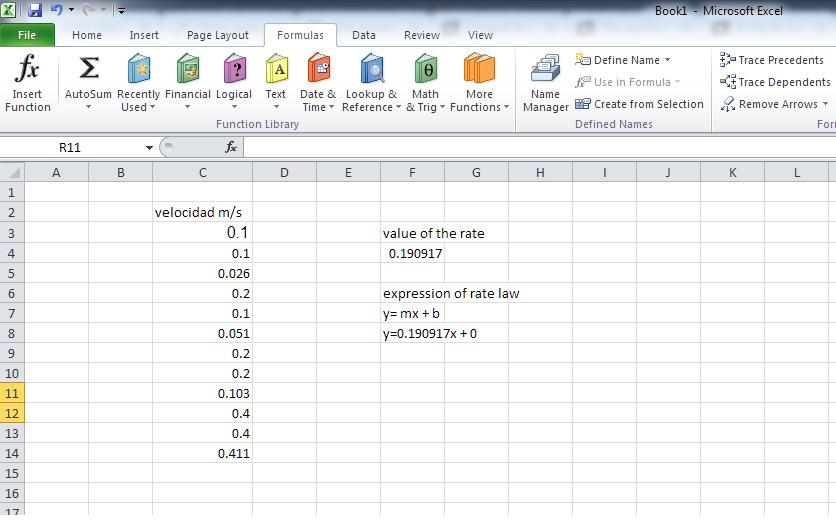Expand Math & Trig dropdown arrow
Viewport: 836px width, 530px height.
click(x=442, y=107)
